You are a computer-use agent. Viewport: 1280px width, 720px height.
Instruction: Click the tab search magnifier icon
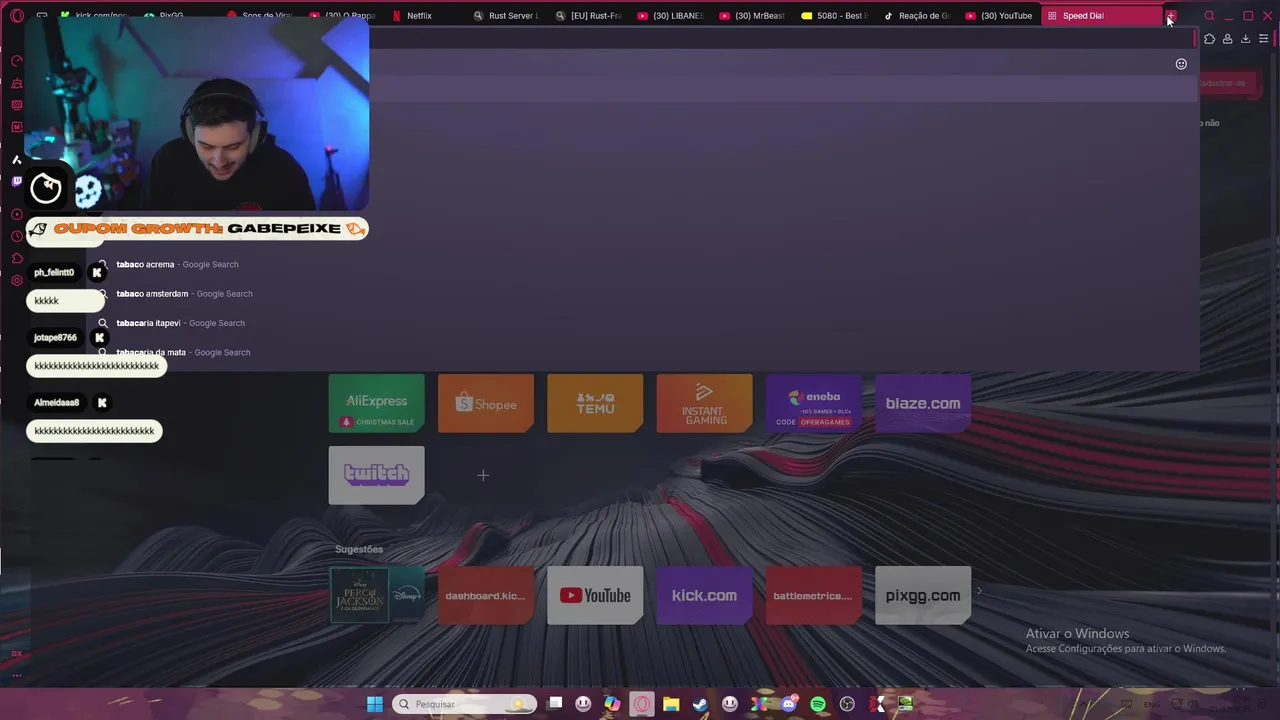[x=1209, y=16]
